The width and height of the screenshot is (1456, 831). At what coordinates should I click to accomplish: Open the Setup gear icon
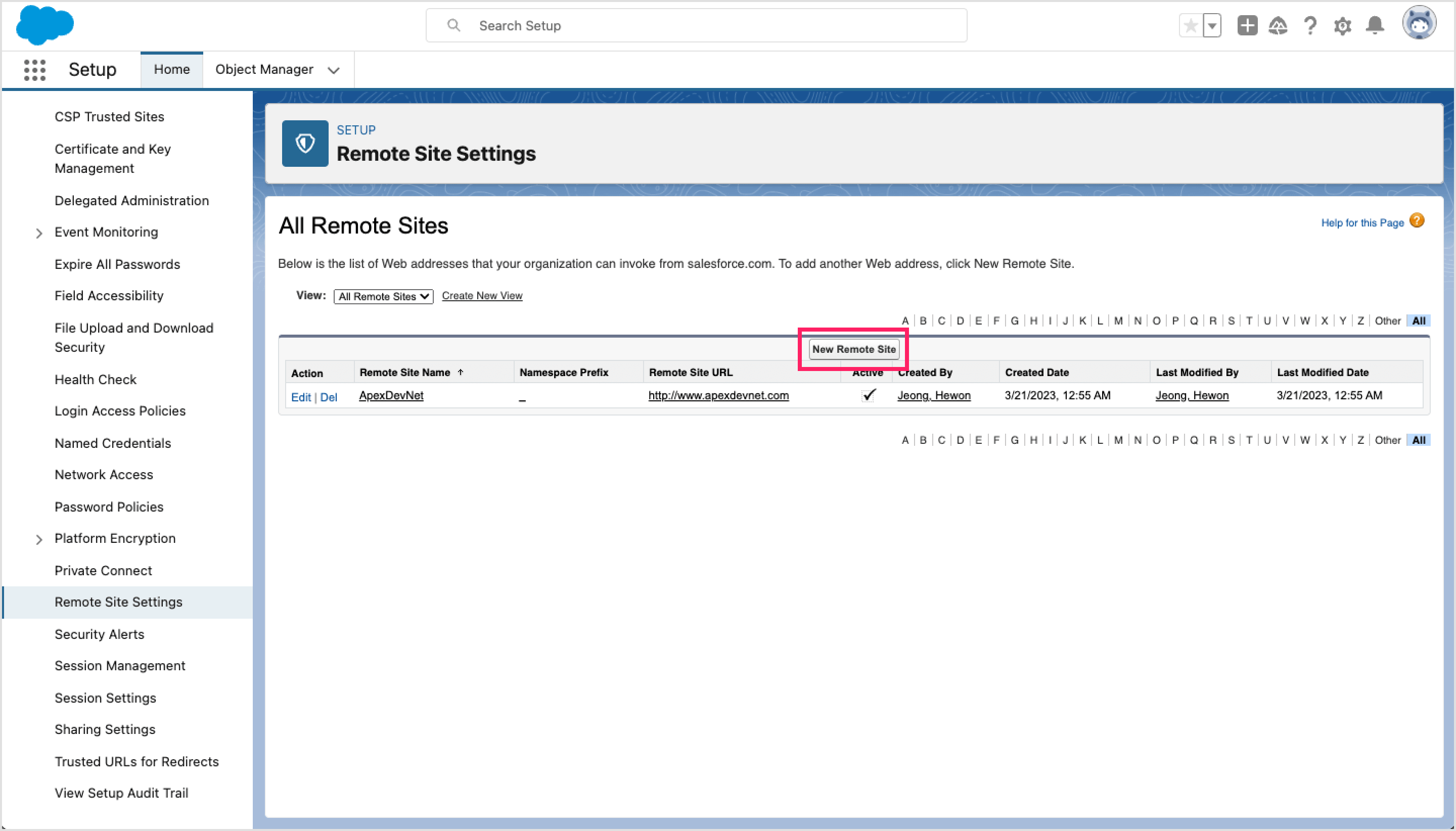point(1342,25)
